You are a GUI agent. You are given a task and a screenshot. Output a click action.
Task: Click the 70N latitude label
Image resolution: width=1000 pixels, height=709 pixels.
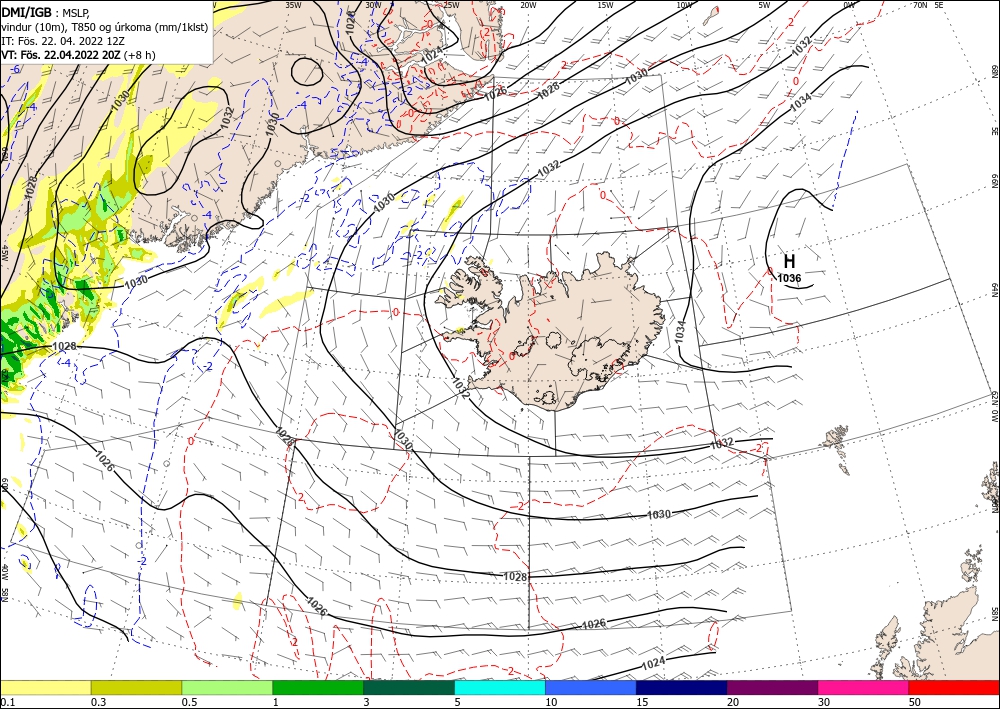(x=920, y=5)
